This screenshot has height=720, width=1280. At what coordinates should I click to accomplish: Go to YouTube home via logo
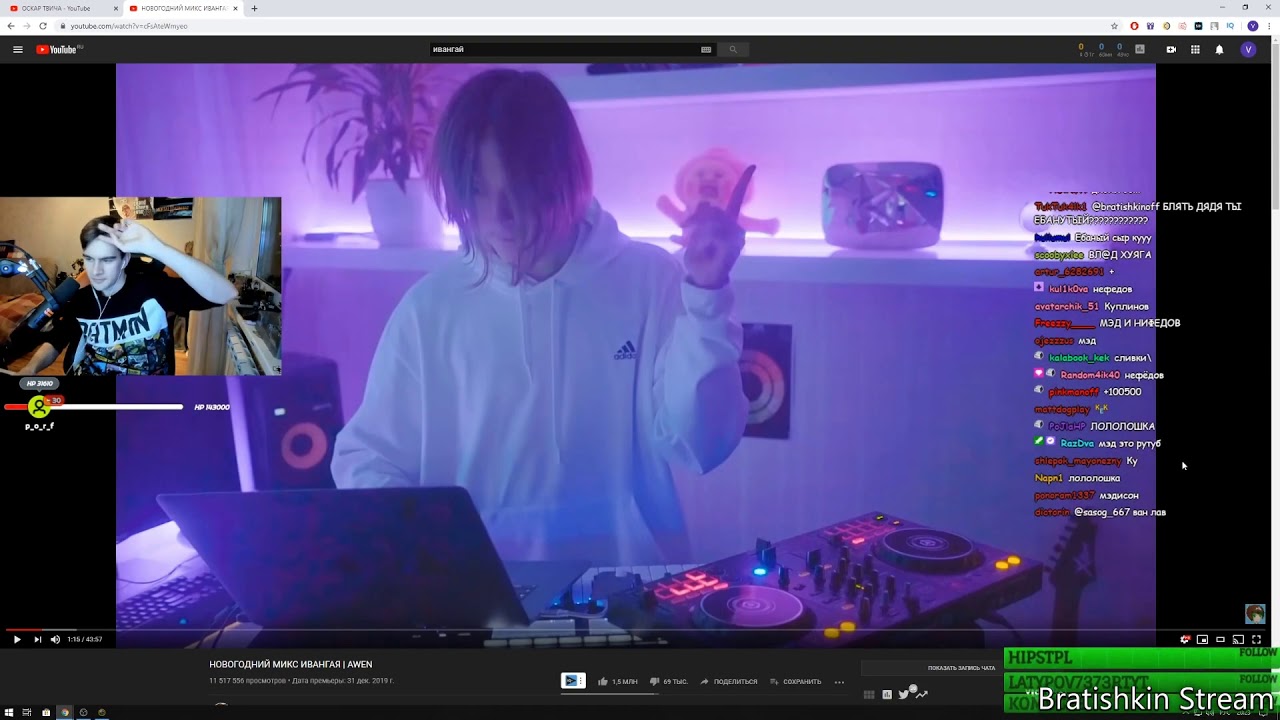(59, 49)
